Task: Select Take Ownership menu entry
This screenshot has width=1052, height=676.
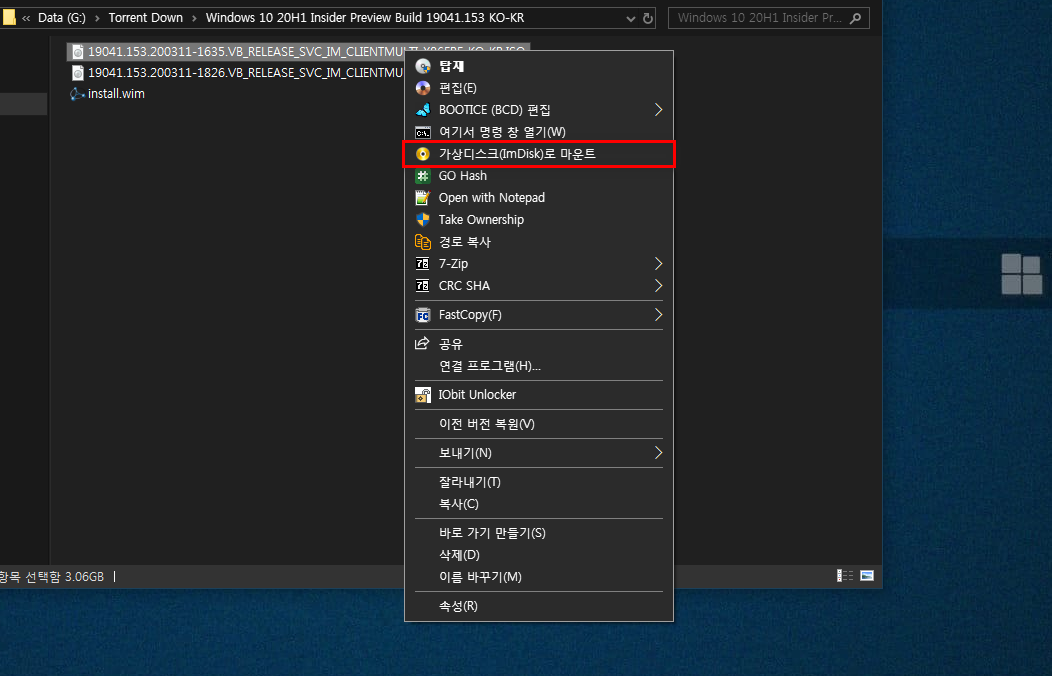Action: tap(539, 220)
